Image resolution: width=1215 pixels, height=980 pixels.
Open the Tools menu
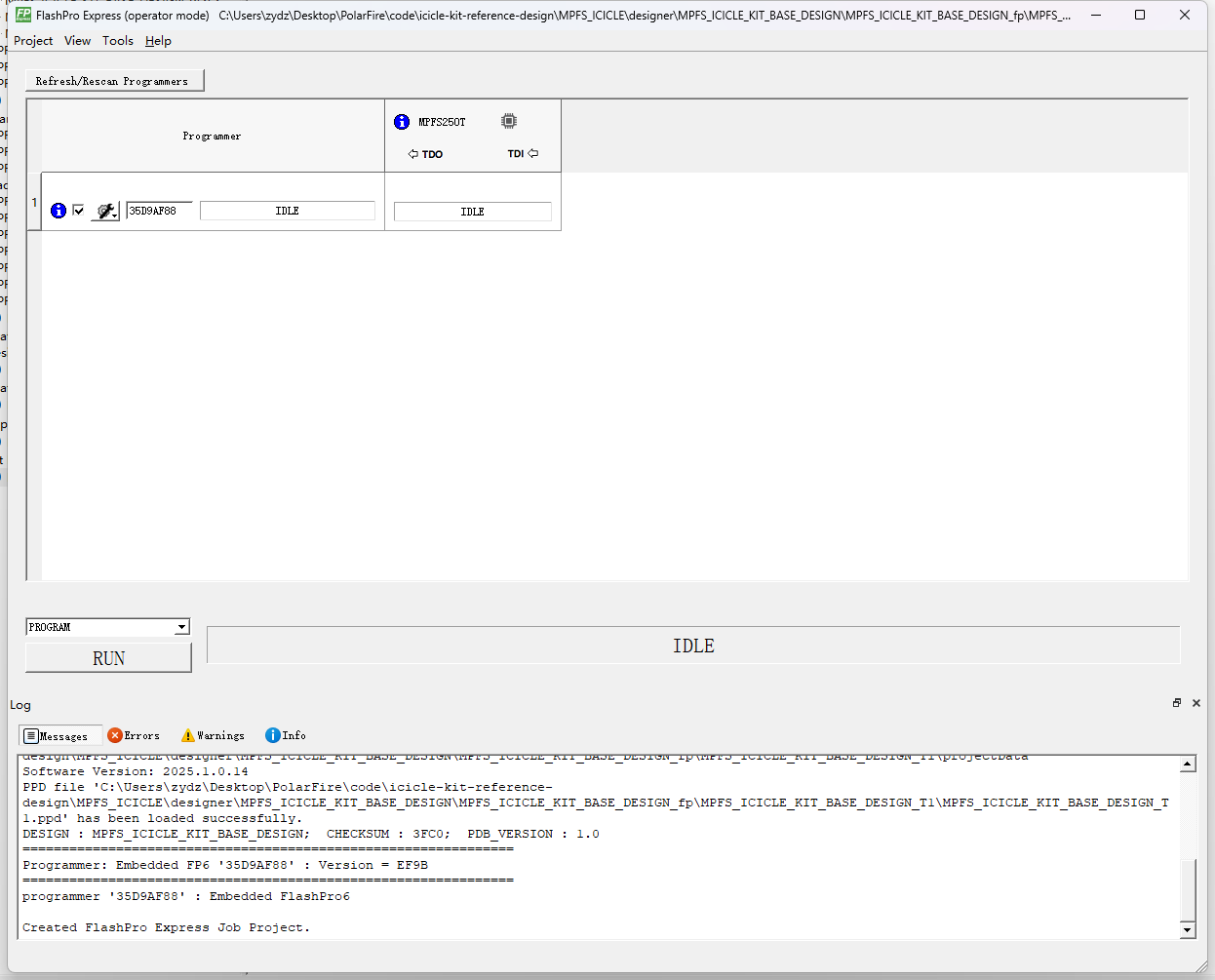click(x=118, y=41)
